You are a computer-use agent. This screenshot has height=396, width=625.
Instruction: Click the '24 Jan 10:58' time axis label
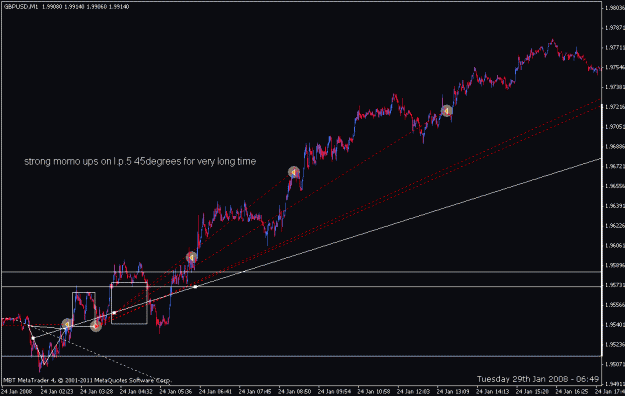tap(373, 392)
